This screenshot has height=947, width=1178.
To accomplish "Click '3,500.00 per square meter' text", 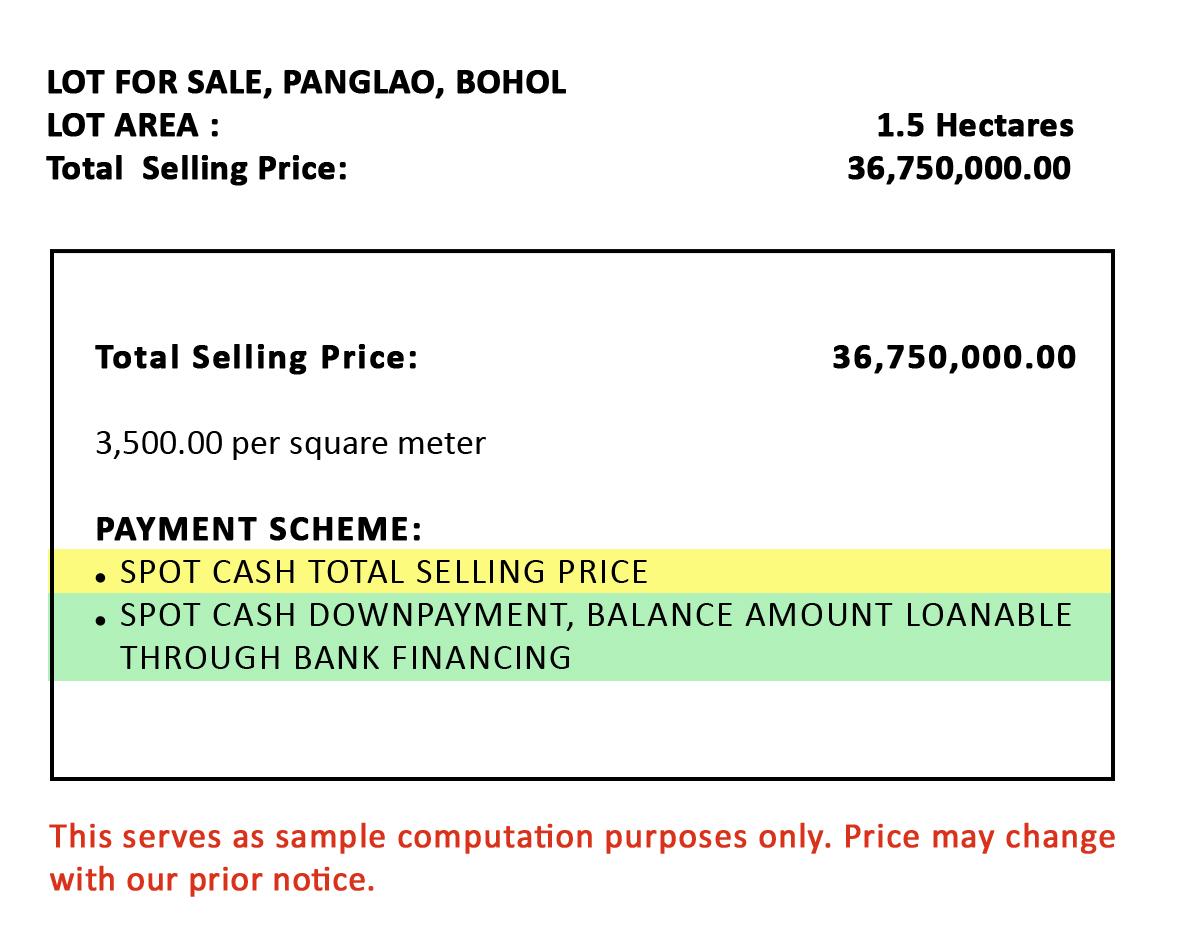I will point(290,443).
